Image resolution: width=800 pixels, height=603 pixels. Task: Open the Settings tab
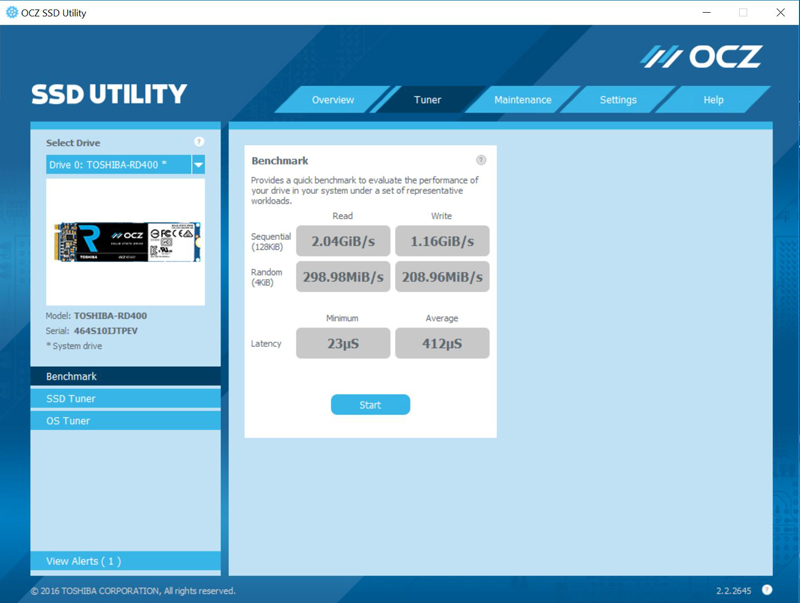(x=618, y=99)
